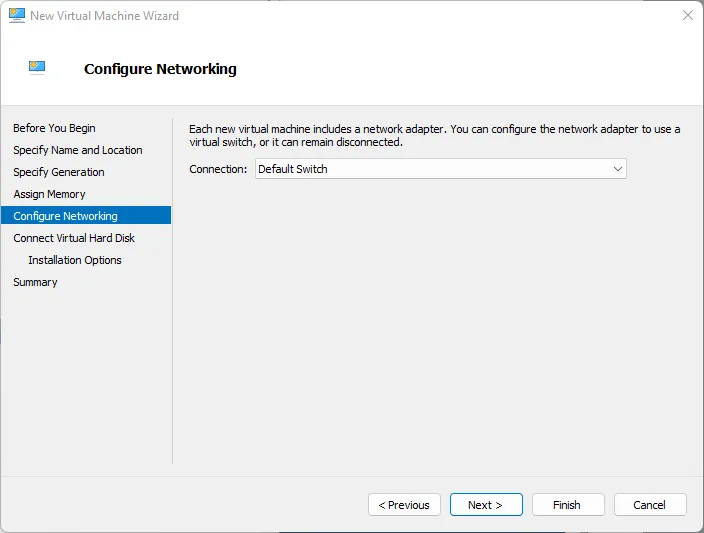704x533 pixels.
Task: Open the Connect Virtual Hard Disk step
Action: click(x=74, y=238)
